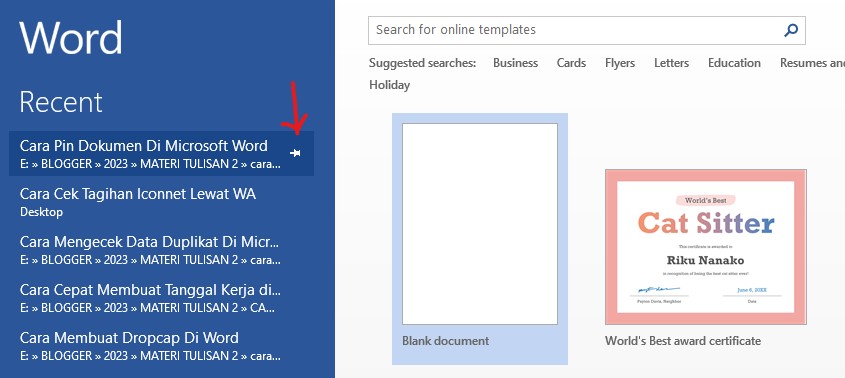Open recent file Cara Membuat Dropcap Di Word
Viewport: 845px width, 378px height.
[162, 346]
